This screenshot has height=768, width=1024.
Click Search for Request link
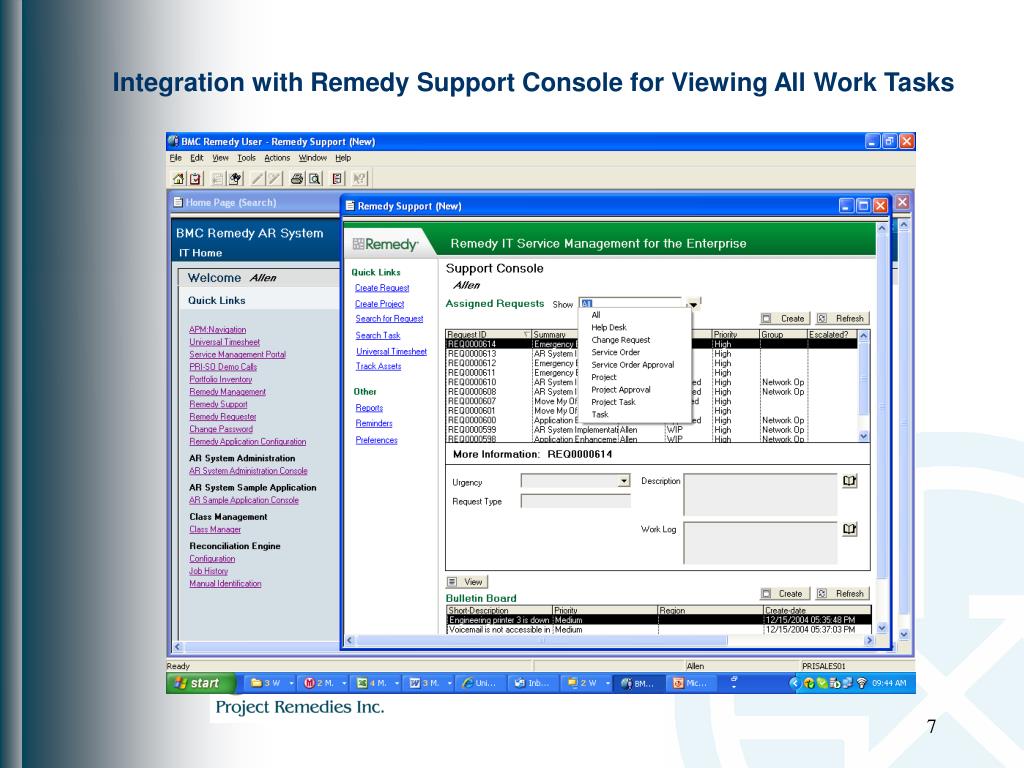pyautogui.click(x=389, y=319)
